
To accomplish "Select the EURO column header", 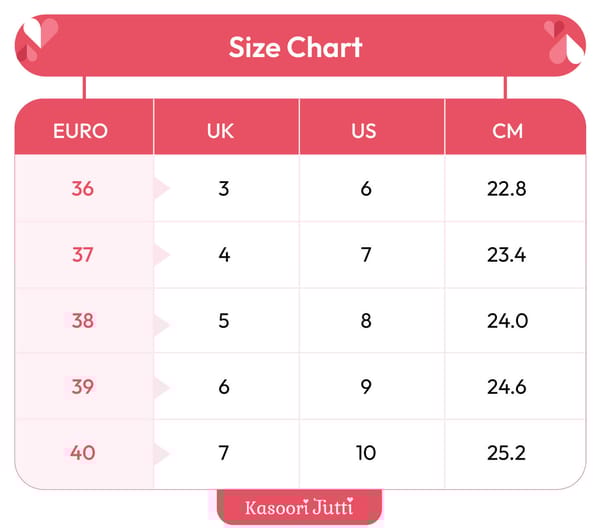I will pyautogui.click(x=82, y=131).
